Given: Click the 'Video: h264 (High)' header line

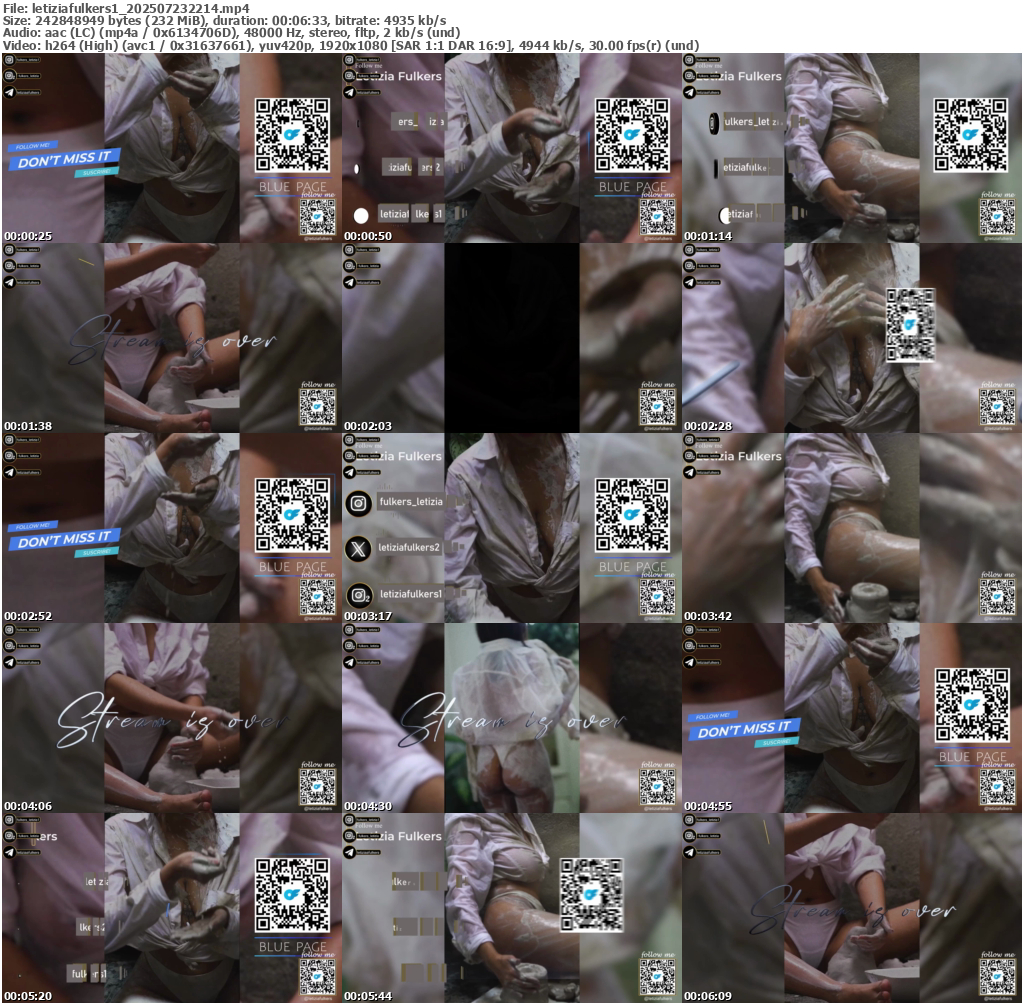Looking at the screenshot, I should pos(351,46).
